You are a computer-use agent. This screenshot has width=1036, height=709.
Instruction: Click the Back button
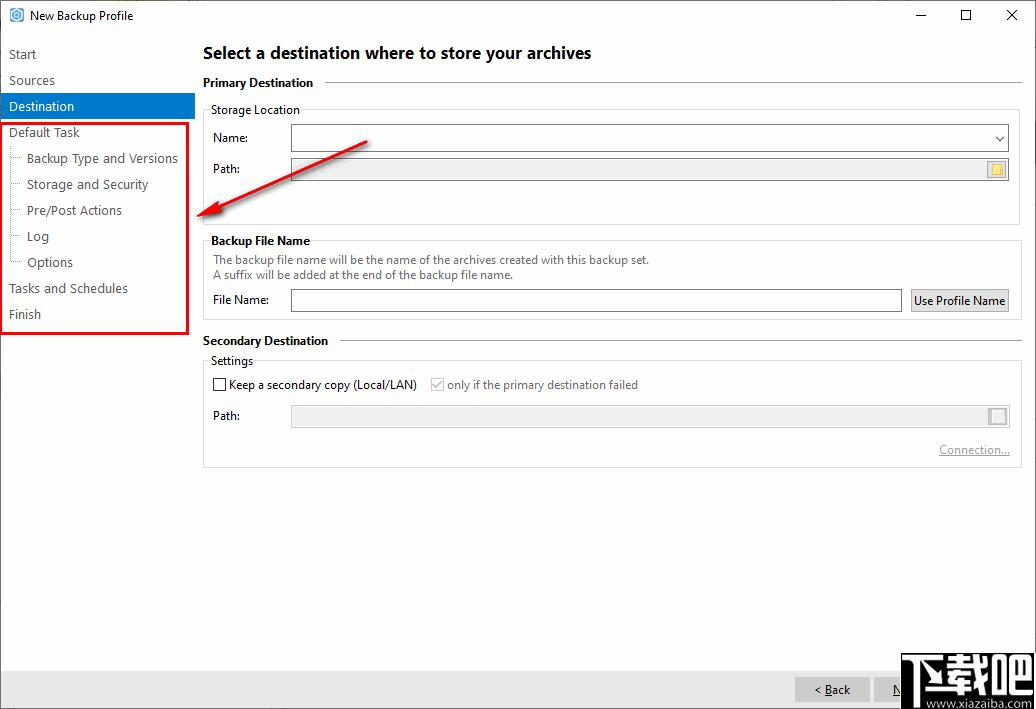click(x=832, y=689)
